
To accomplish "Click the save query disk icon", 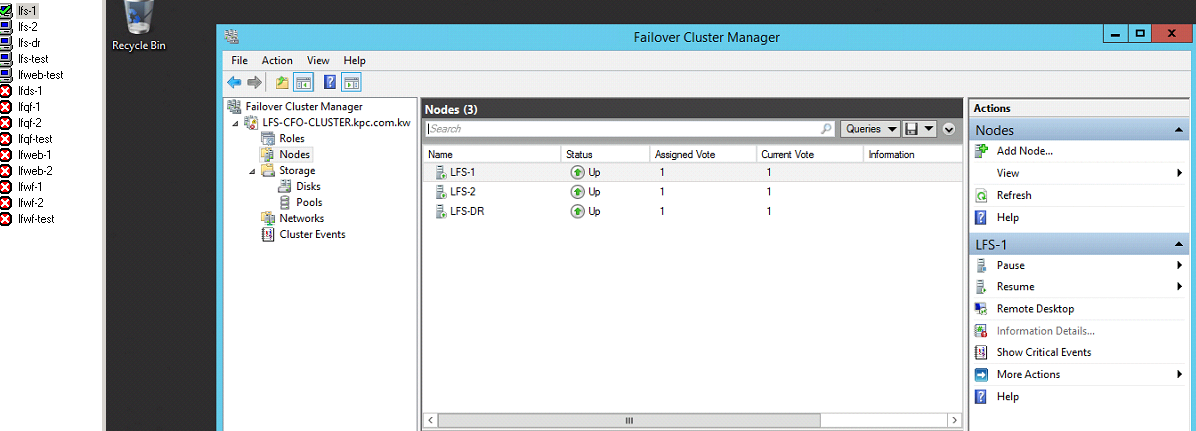I will 911,129.
